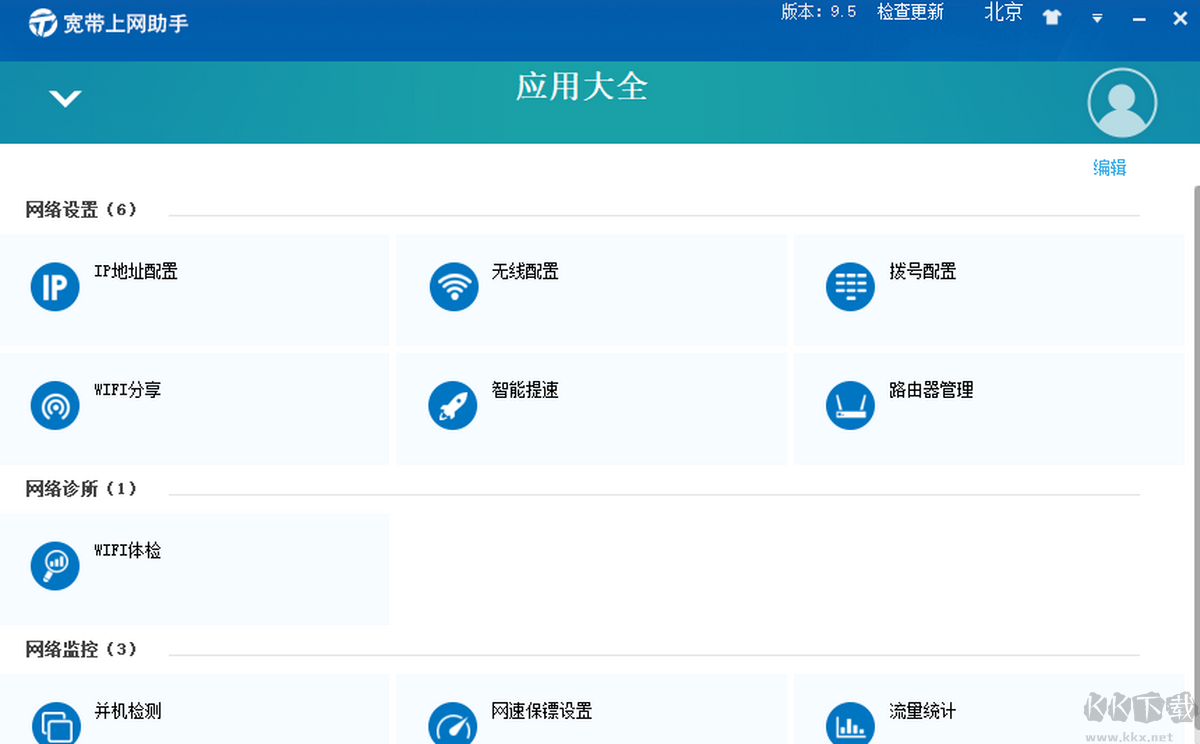The width and height of the screenshot is (1200, 744).
Task: Click the 检查更新 link
Action: click(910, 12)
